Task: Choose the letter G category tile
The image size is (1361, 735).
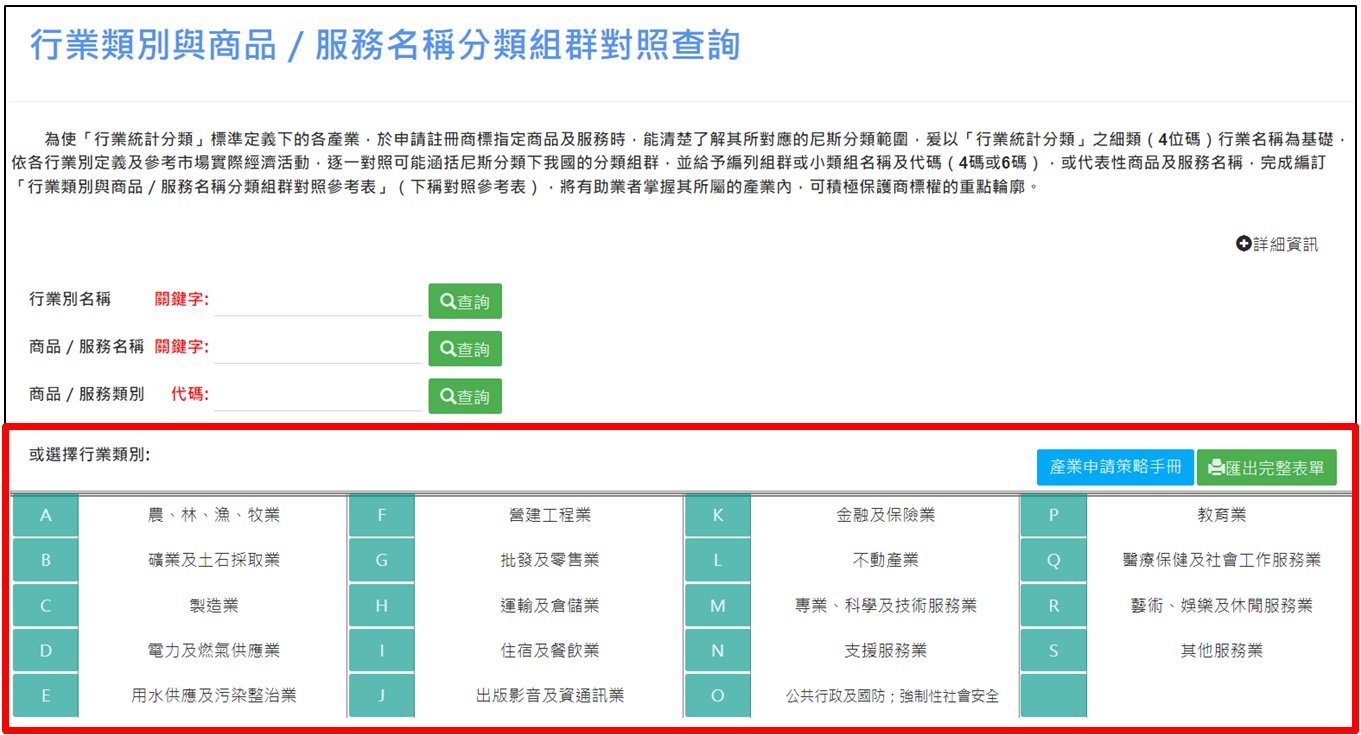Action: click(x=382, y=561)
